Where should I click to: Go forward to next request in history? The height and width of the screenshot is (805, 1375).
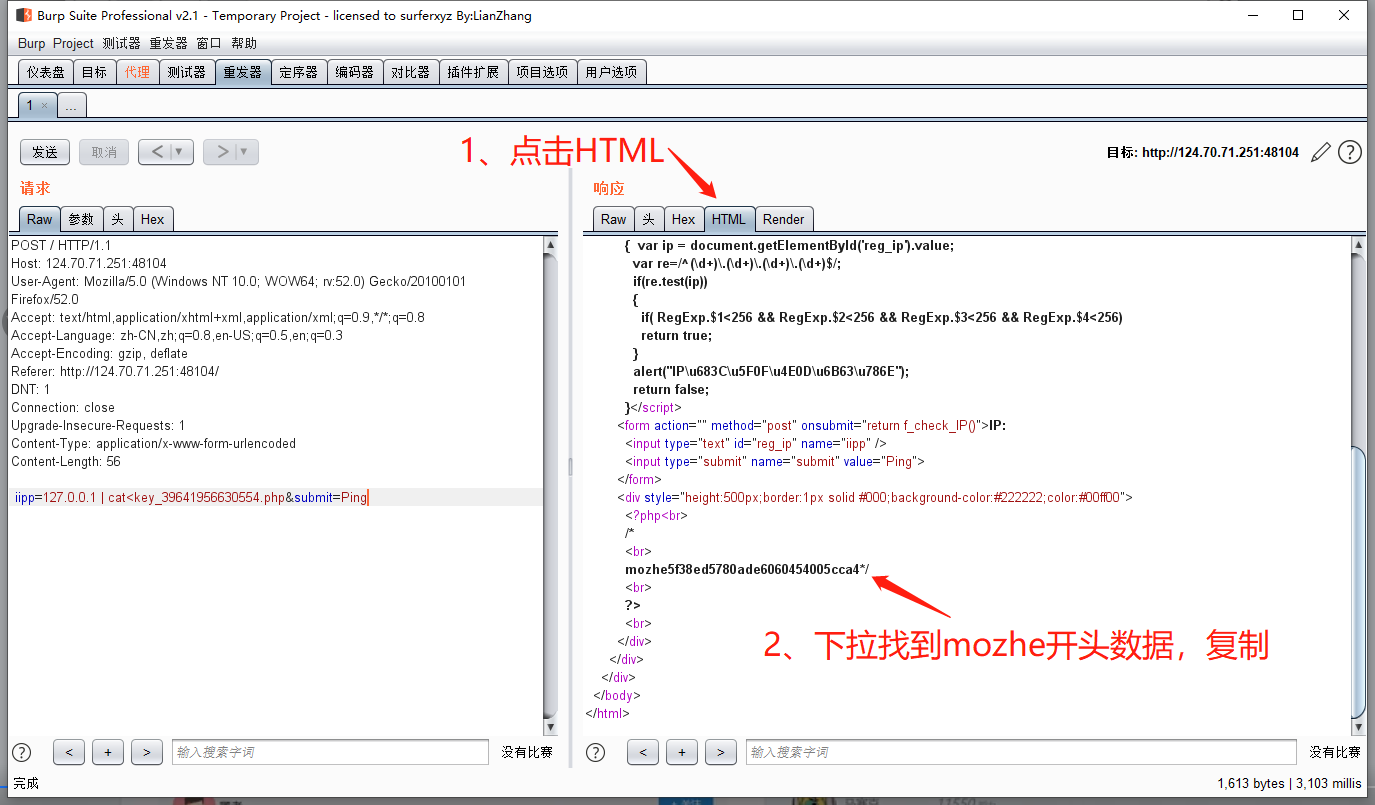tap(222, 152)
